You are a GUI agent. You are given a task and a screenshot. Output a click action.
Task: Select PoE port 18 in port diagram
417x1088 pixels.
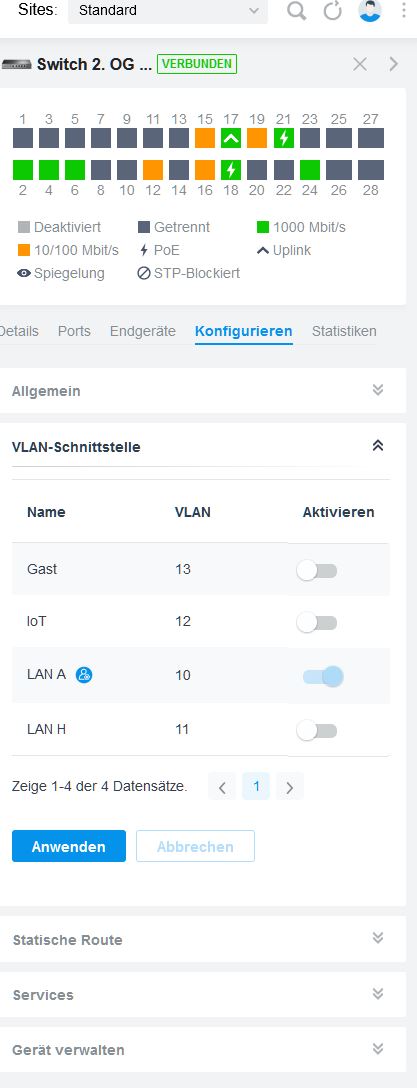[x=231, y=170]
